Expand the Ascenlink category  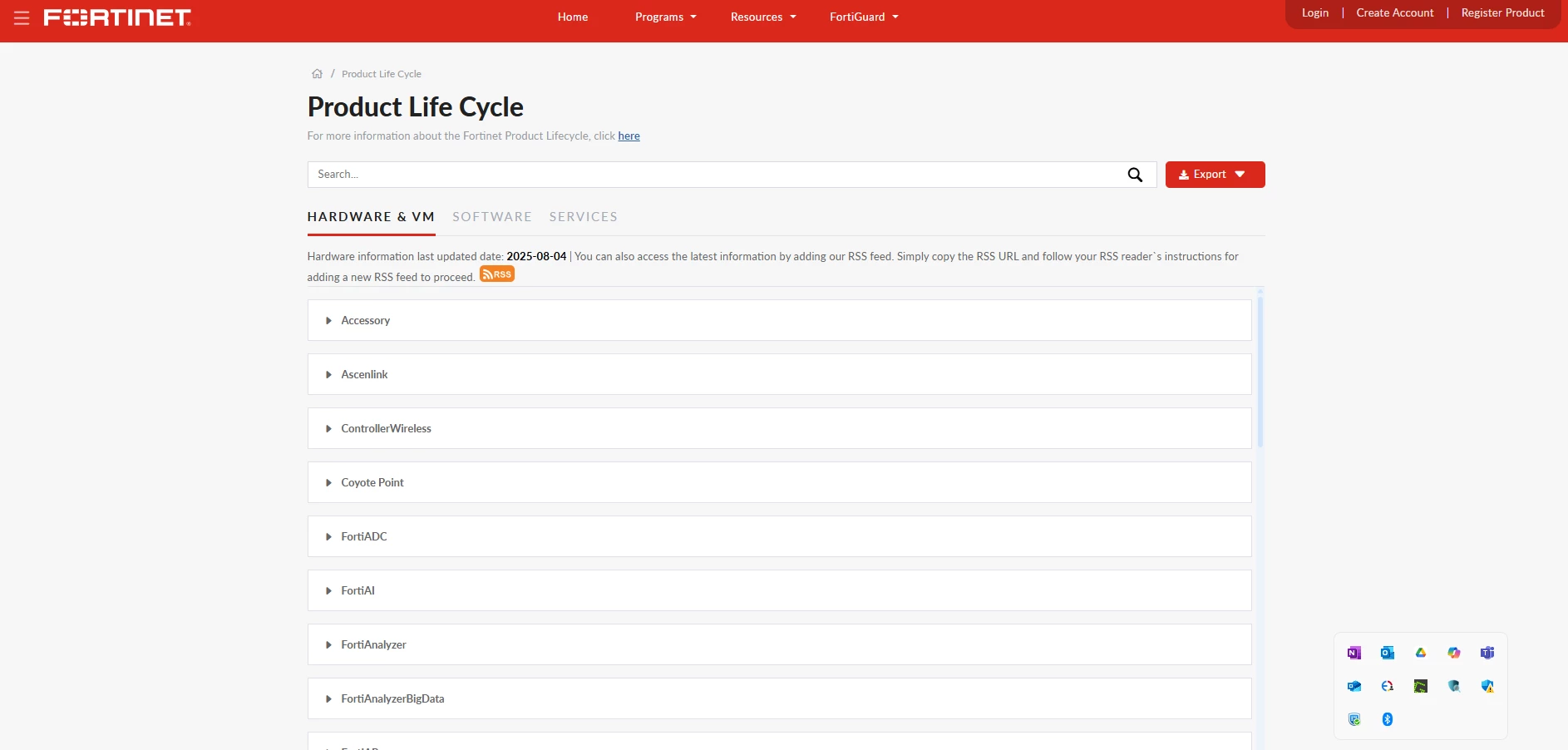(779, 374)
